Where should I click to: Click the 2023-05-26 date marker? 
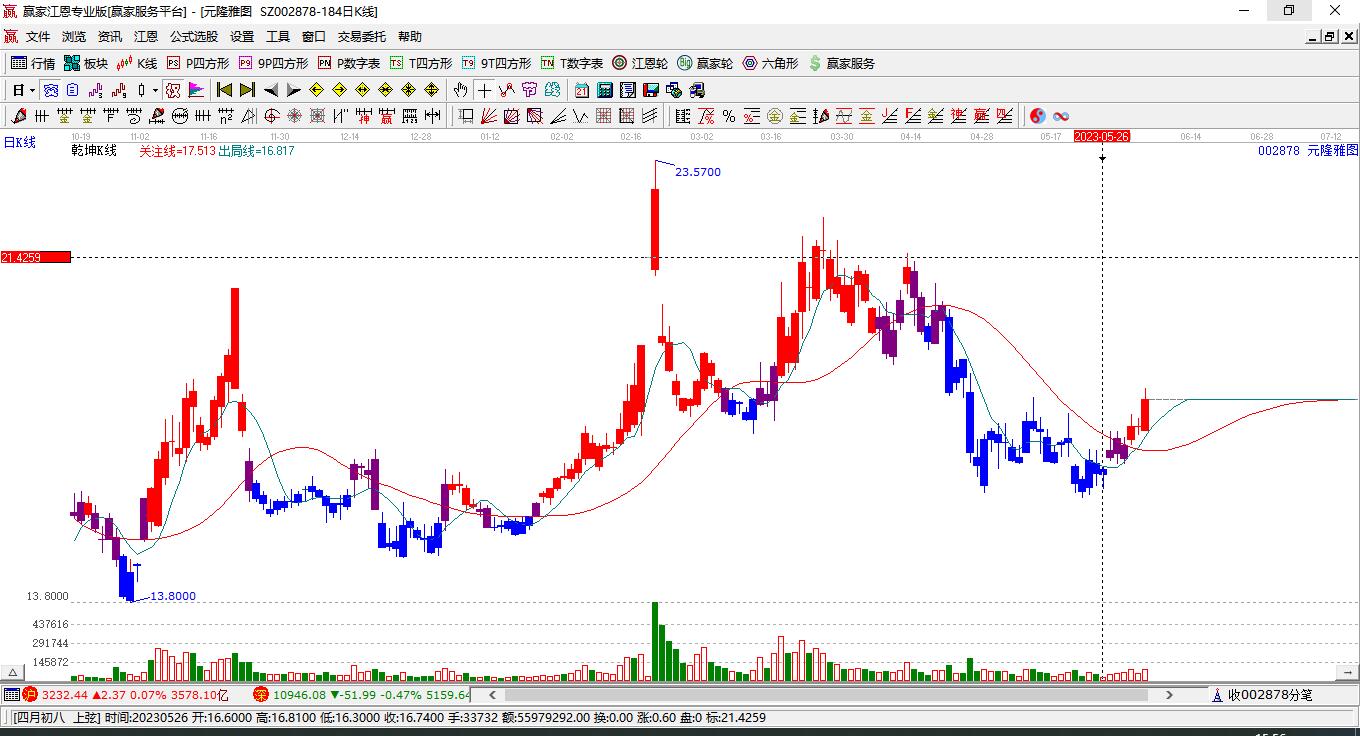1101,137
